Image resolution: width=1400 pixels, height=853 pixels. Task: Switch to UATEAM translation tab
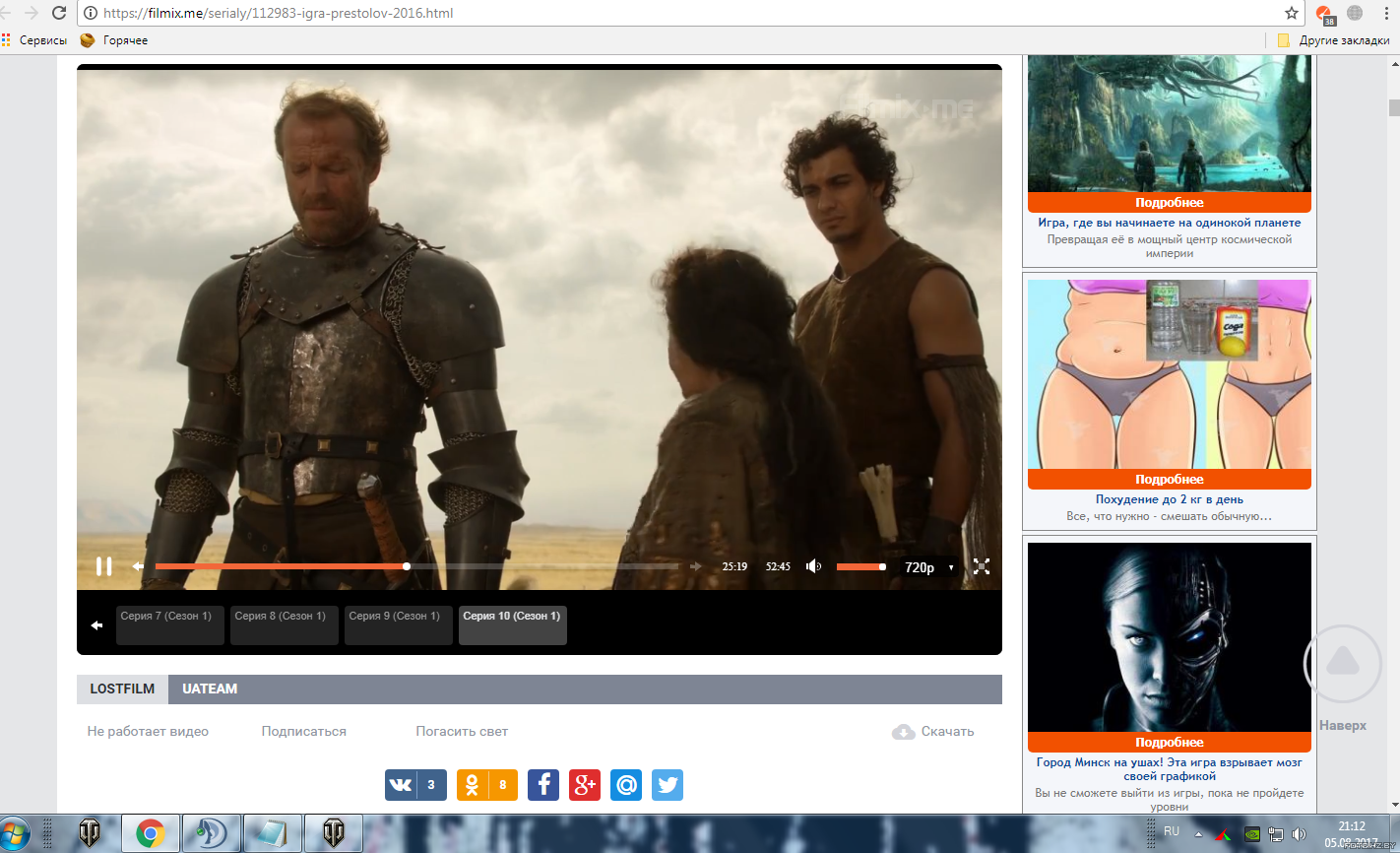pyautogui.click(x=210, y=689)
